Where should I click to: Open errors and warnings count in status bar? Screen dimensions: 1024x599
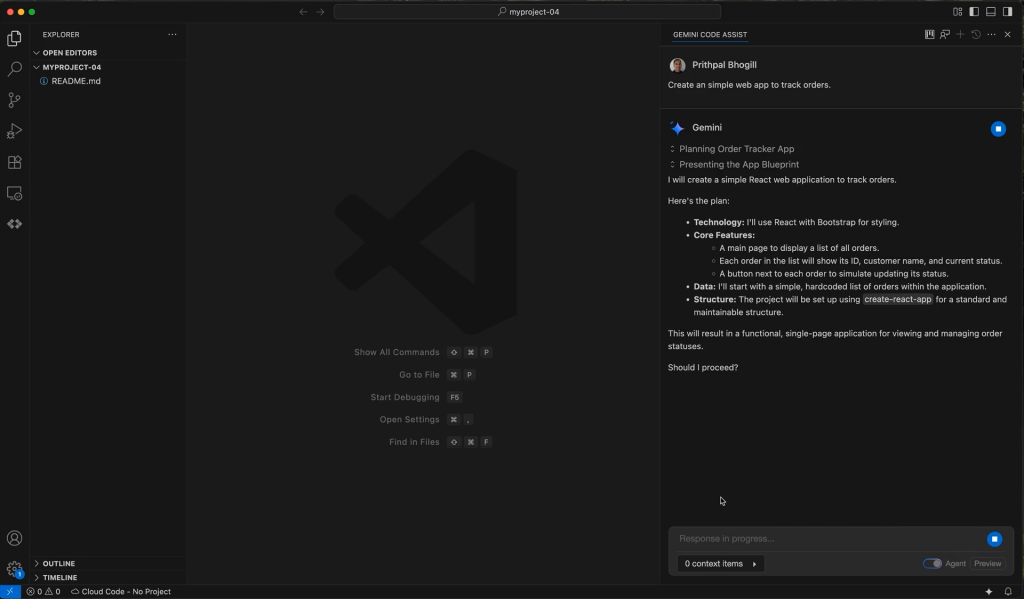tap(43, 592)
